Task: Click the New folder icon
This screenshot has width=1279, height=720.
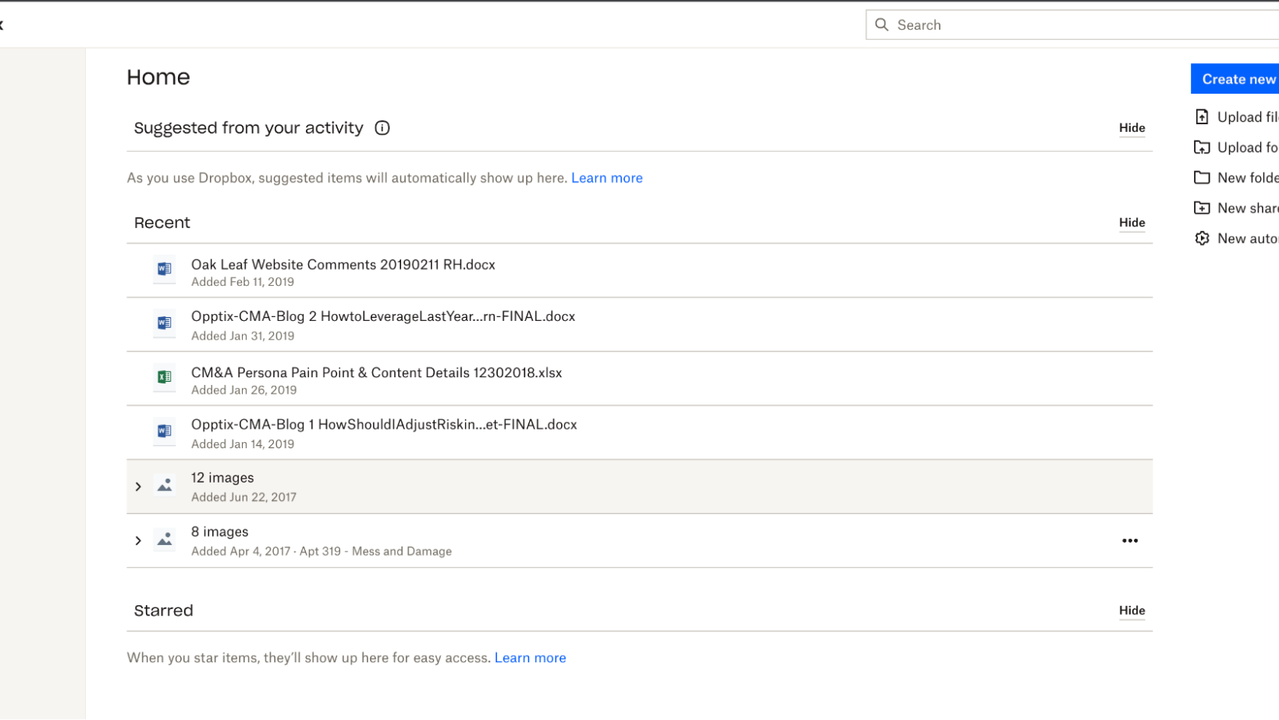Action: (1202, 178)
